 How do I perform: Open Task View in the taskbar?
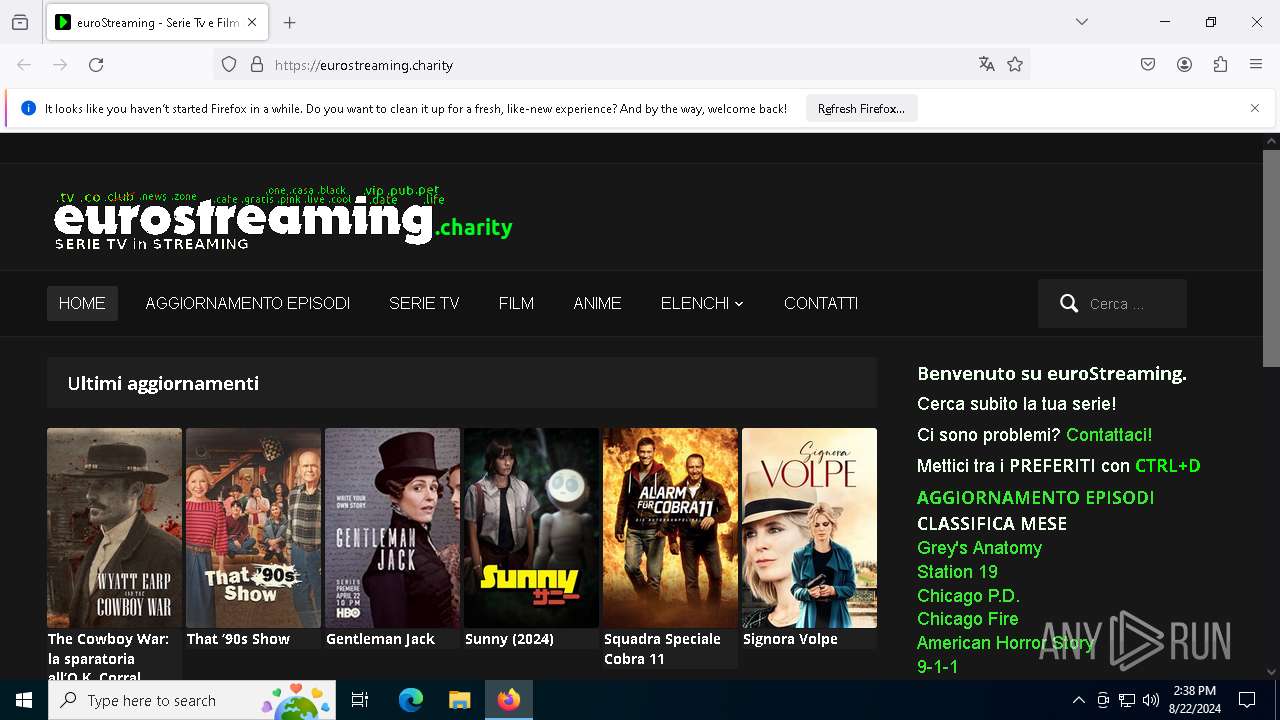click(x=361, y=700)
